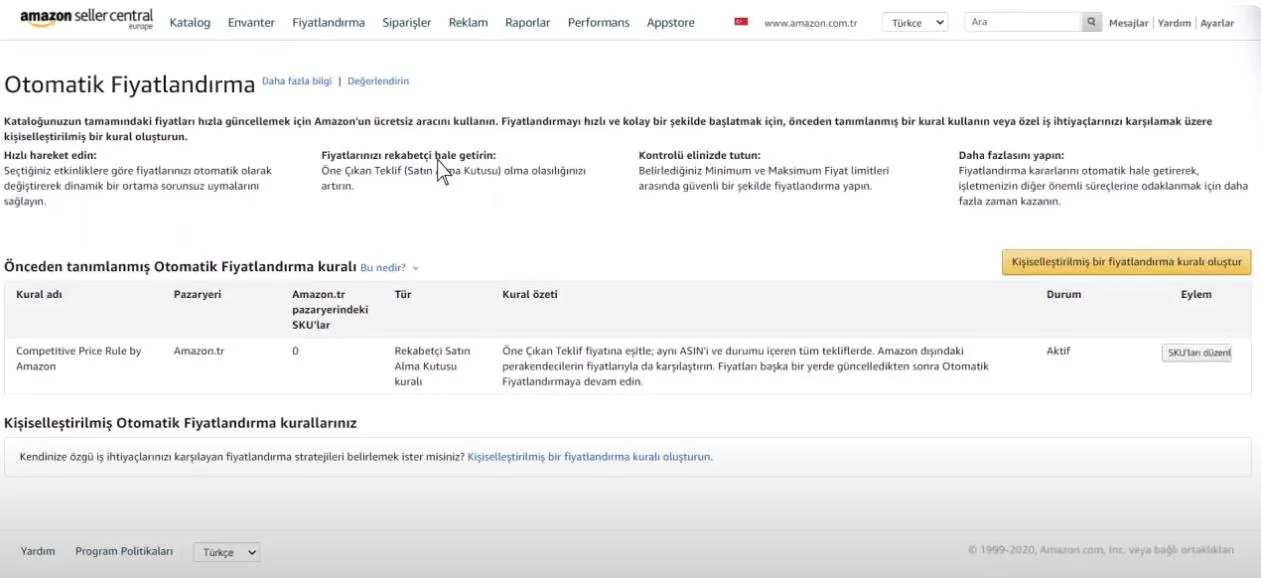Open the Envanter menu
Screen dimensions: 1261x578
click(251, 22)
